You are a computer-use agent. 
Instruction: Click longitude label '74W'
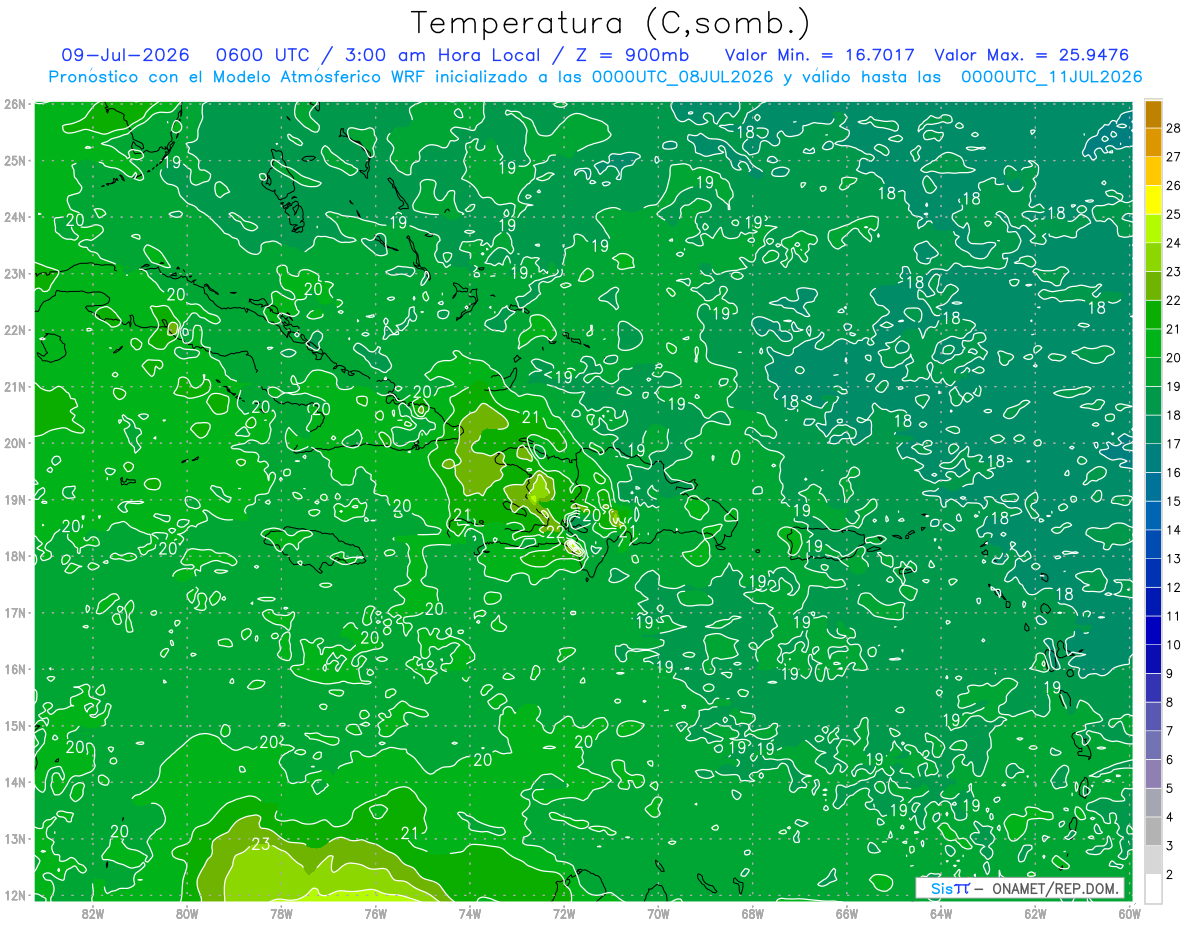470,913
